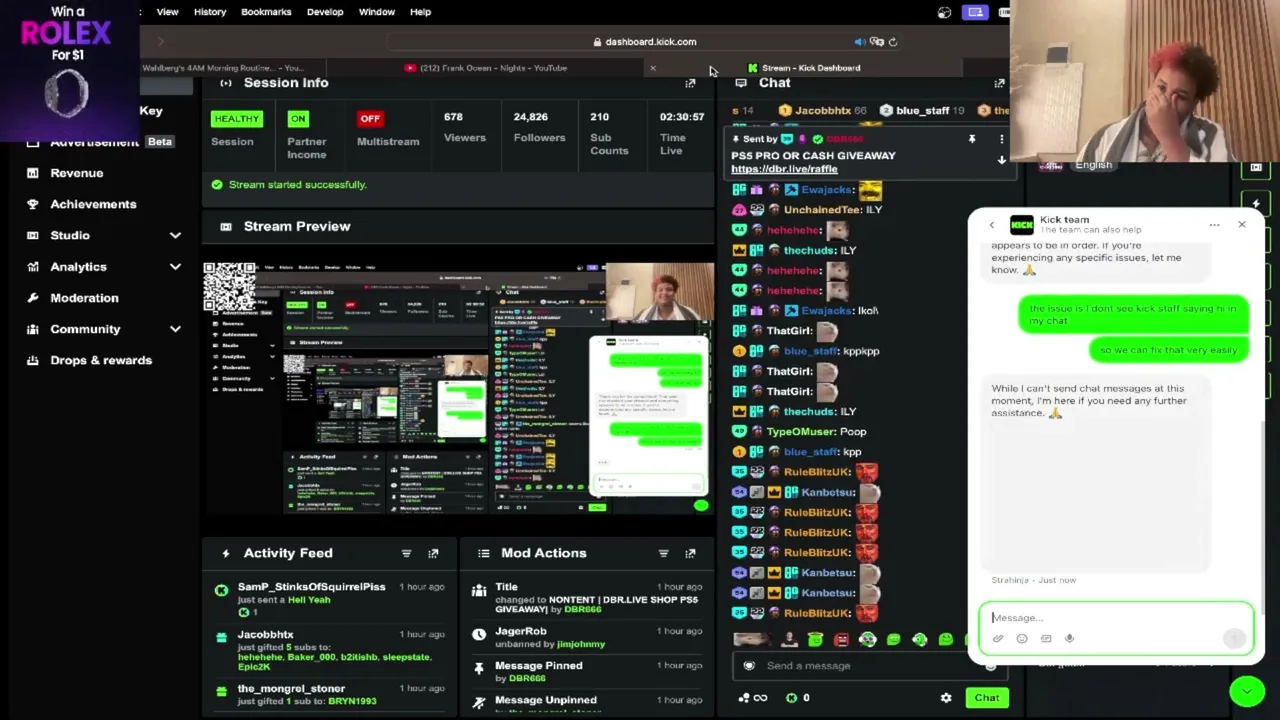Image resolution: width=1280 pixels, height=720 pixels.
Task: Open the Kick team widget options menu
Action: [x=1214, y=225]
